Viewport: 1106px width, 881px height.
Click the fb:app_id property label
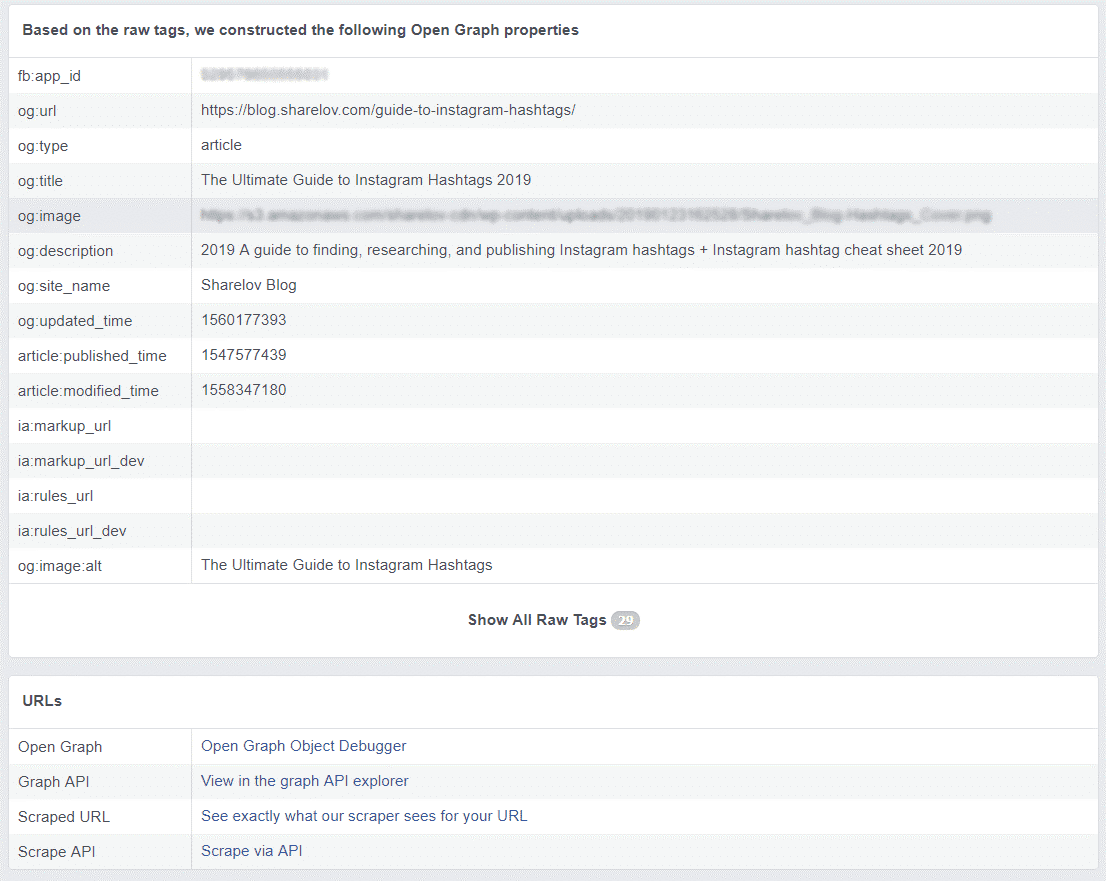(49, 76)
